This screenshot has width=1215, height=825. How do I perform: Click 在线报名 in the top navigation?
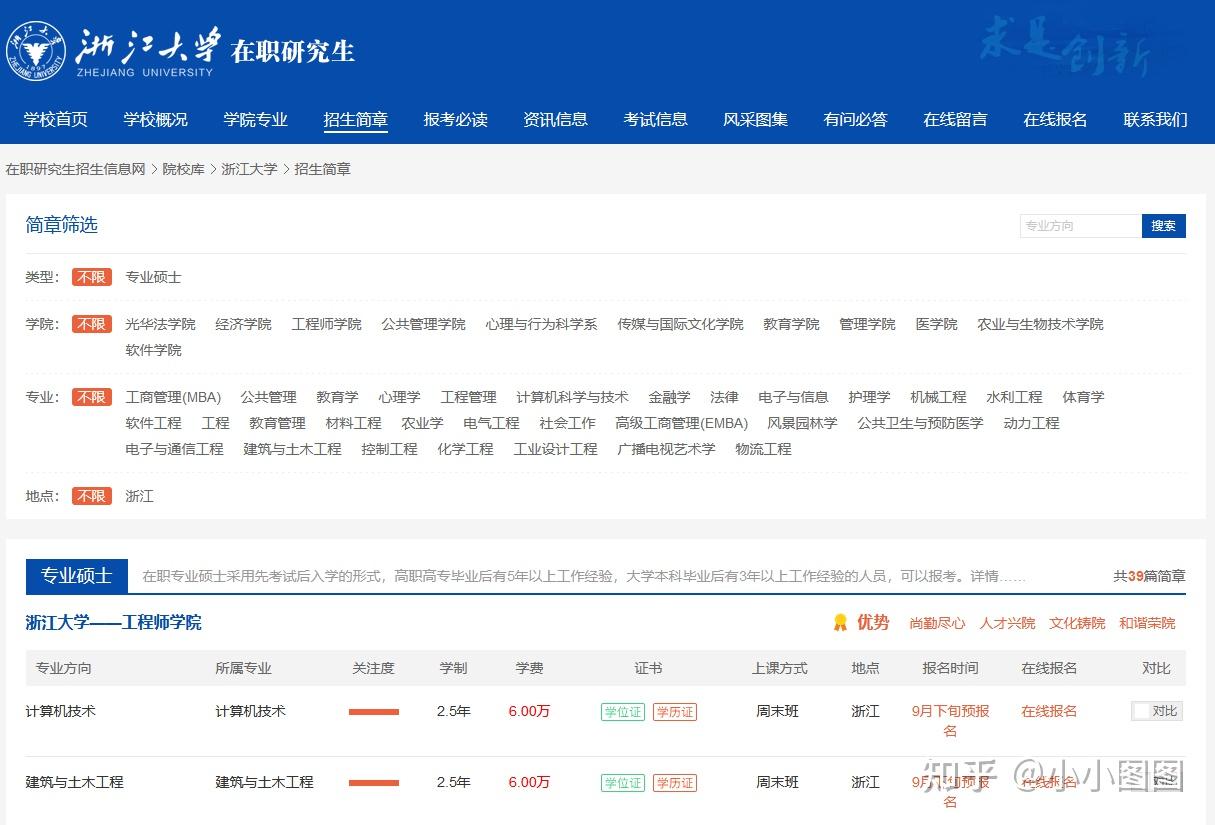click(1056, 119)
